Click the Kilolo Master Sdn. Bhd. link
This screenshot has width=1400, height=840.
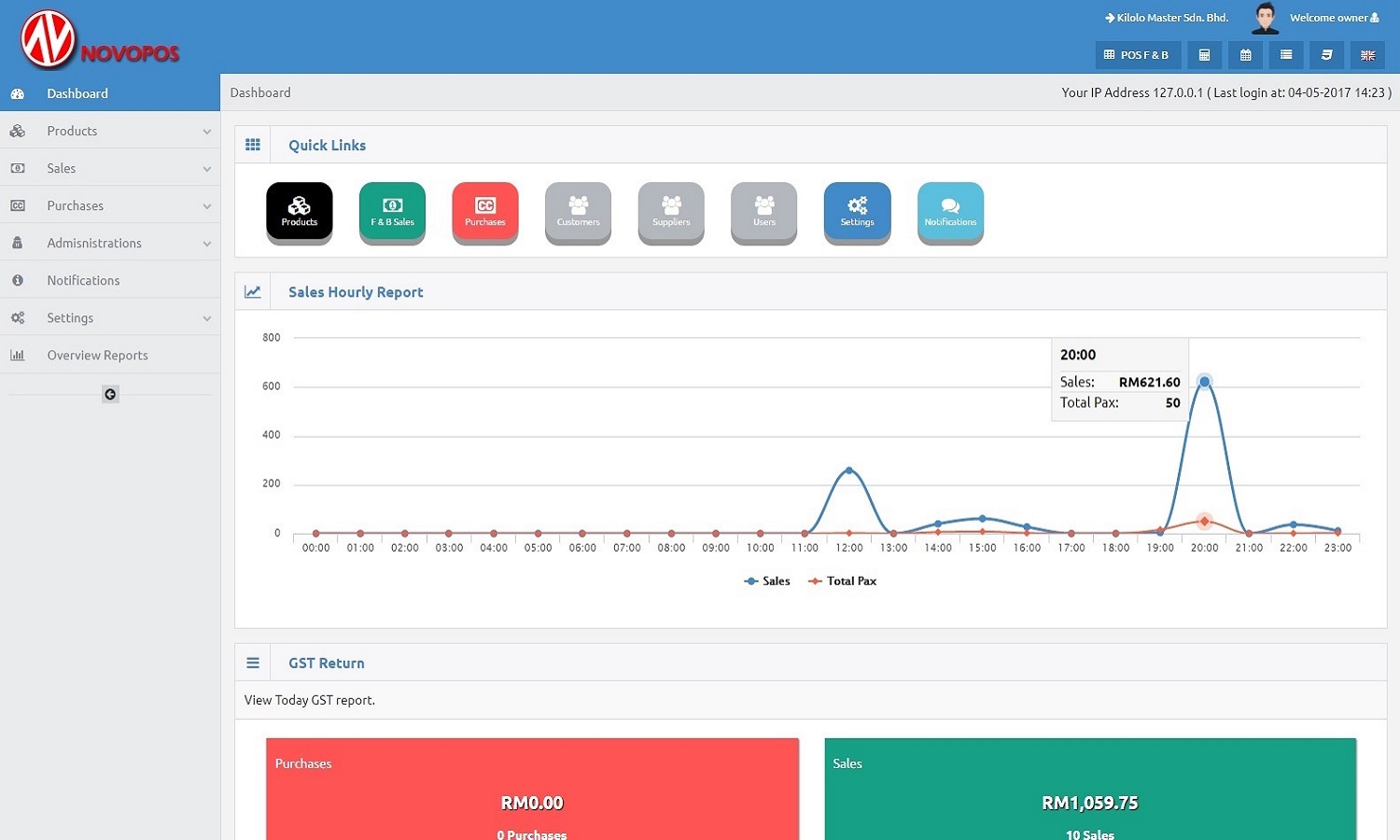coord(1167,18)
